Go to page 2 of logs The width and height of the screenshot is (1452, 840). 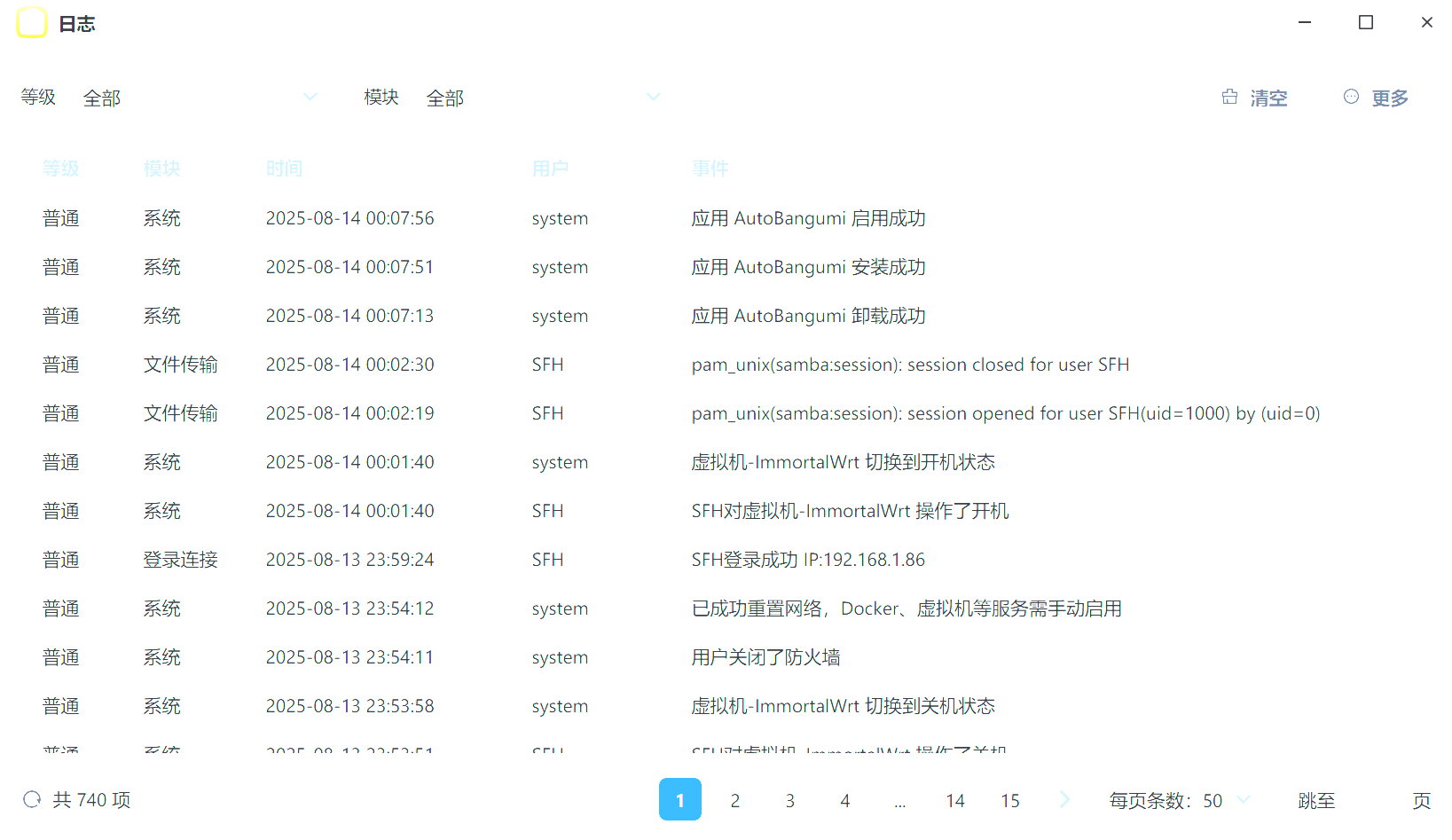(735, 800)
